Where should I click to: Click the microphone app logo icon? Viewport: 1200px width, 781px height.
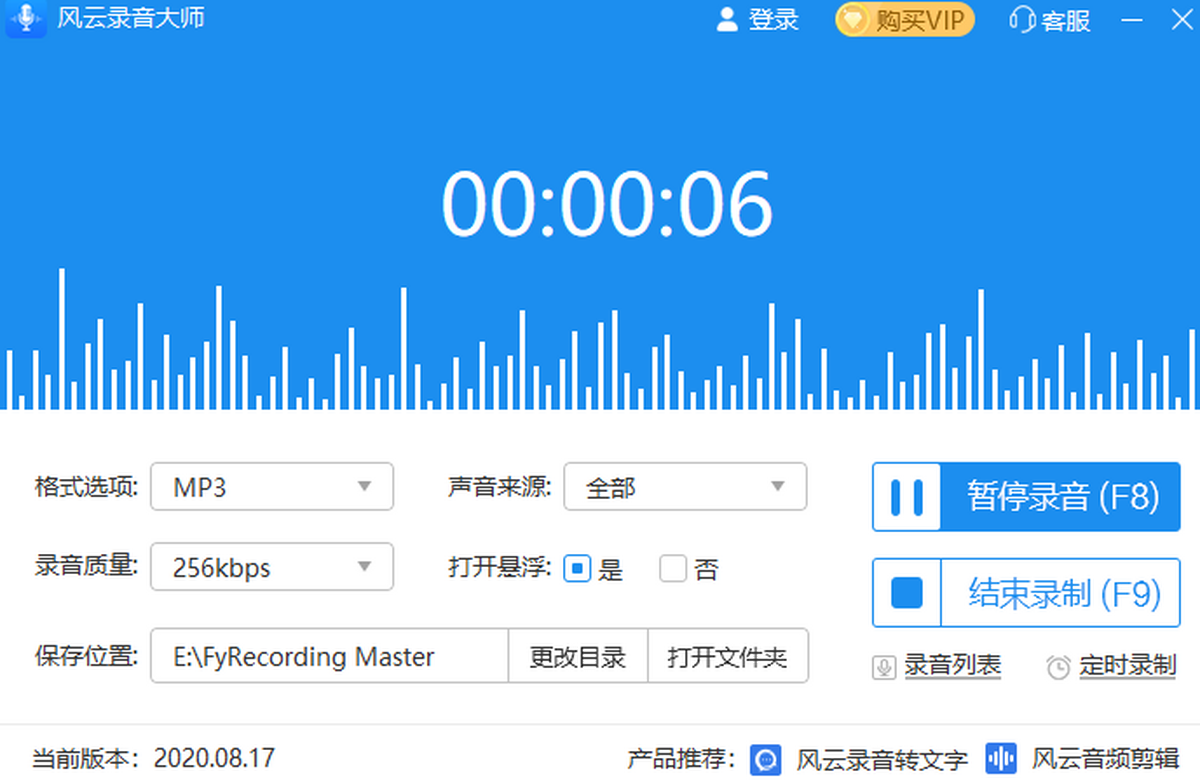[26, 19]
